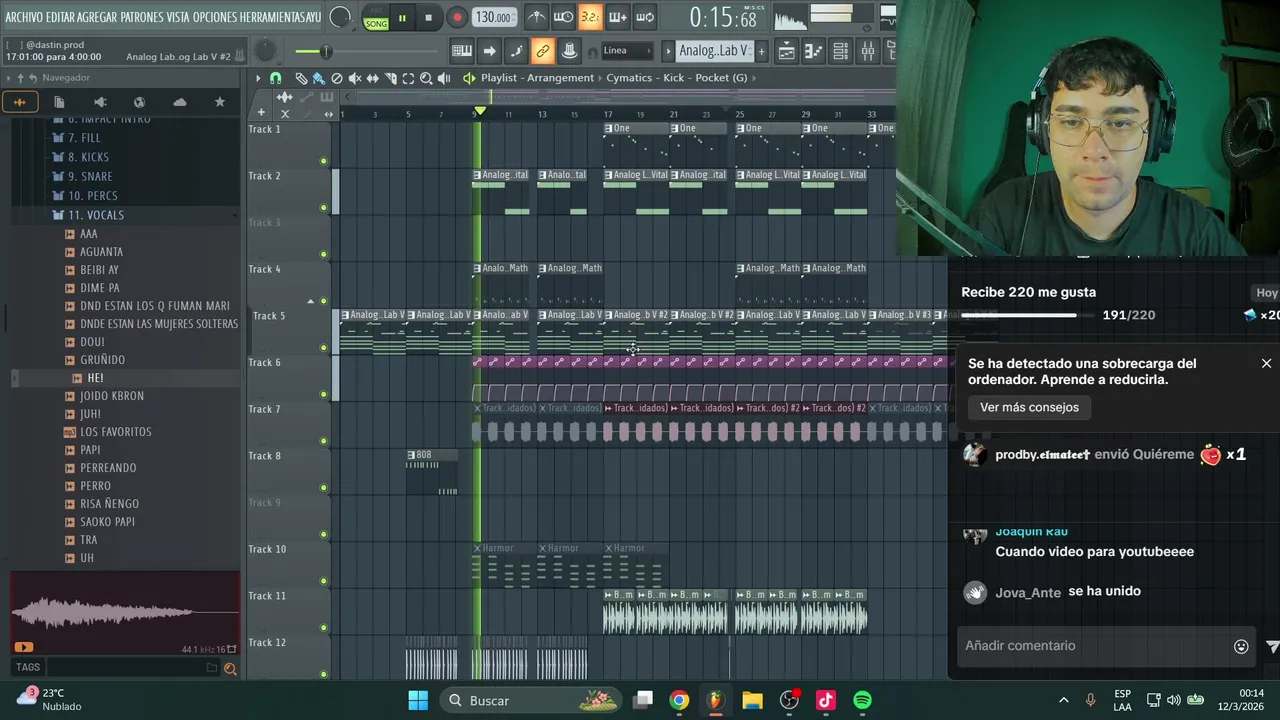
Task: Click the stop playback button
Action: point(428,18)
